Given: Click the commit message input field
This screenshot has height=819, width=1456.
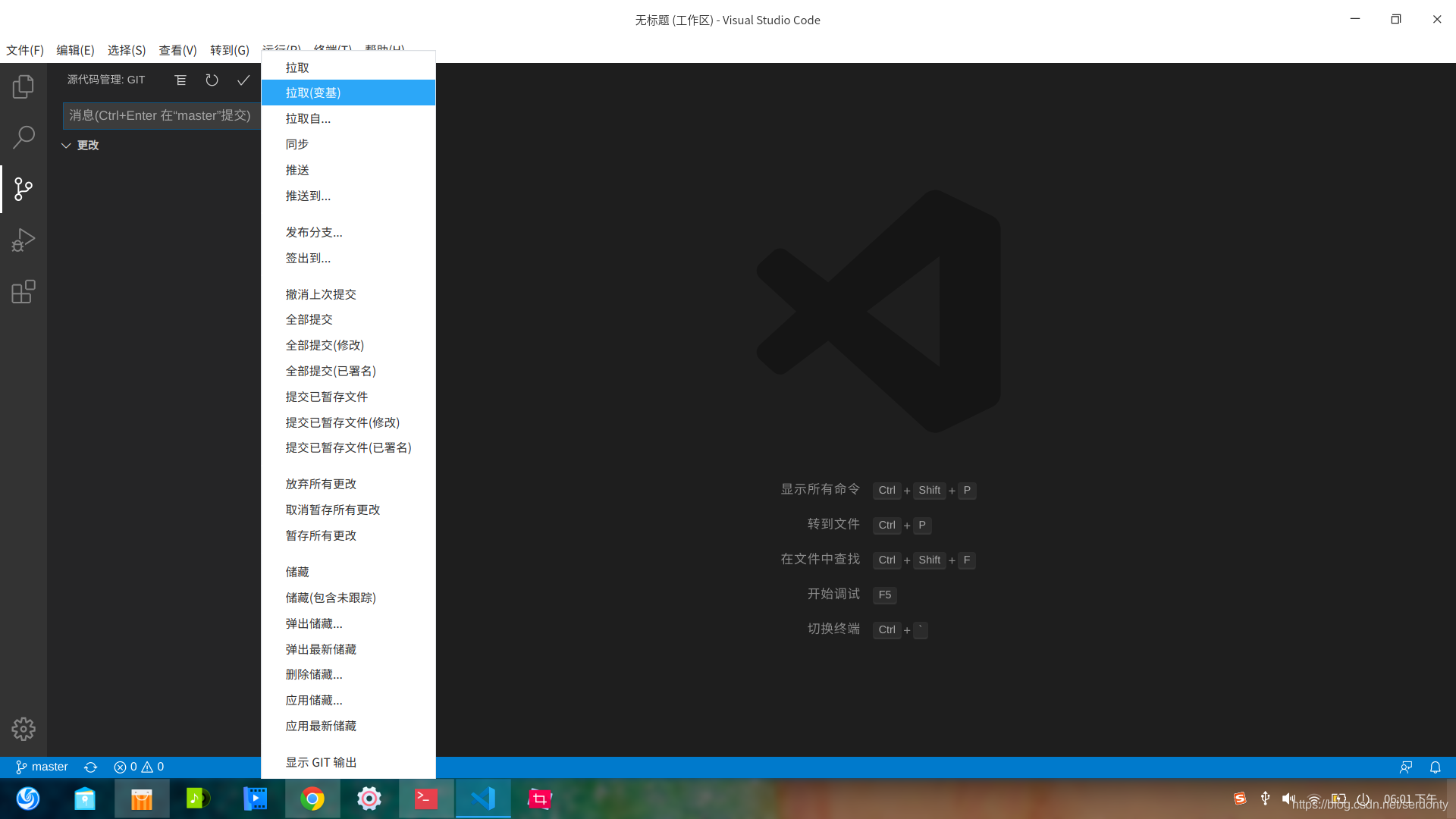Looking at the screenshot, I should click(x=162, y=115).
